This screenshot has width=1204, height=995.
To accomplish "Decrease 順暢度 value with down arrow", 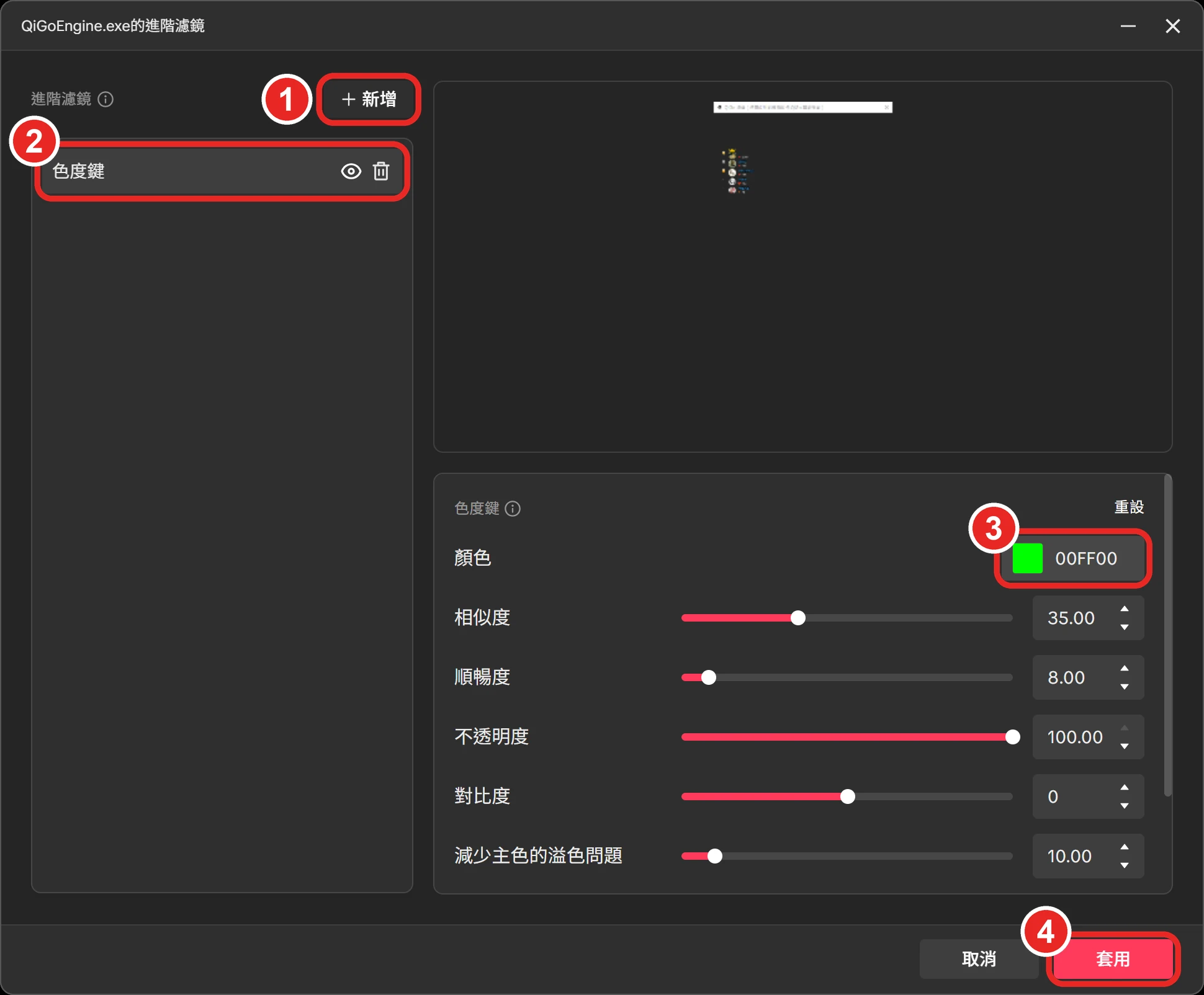I will click(x=1124, y=687).
